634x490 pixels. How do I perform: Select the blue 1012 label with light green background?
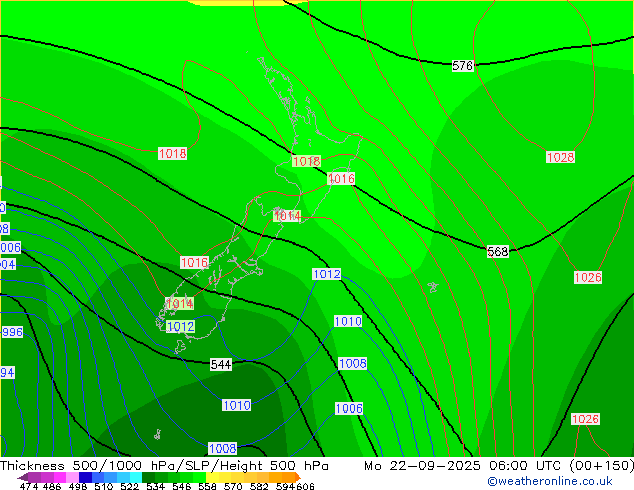[x=180, y=326]
